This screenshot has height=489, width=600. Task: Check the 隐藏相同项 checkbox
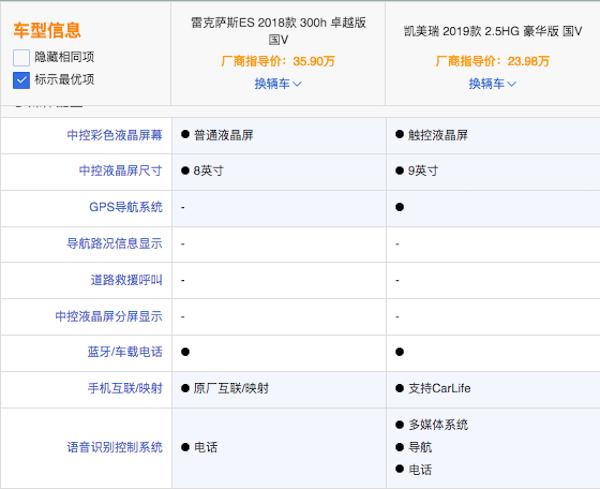click(x=21, y=57)
